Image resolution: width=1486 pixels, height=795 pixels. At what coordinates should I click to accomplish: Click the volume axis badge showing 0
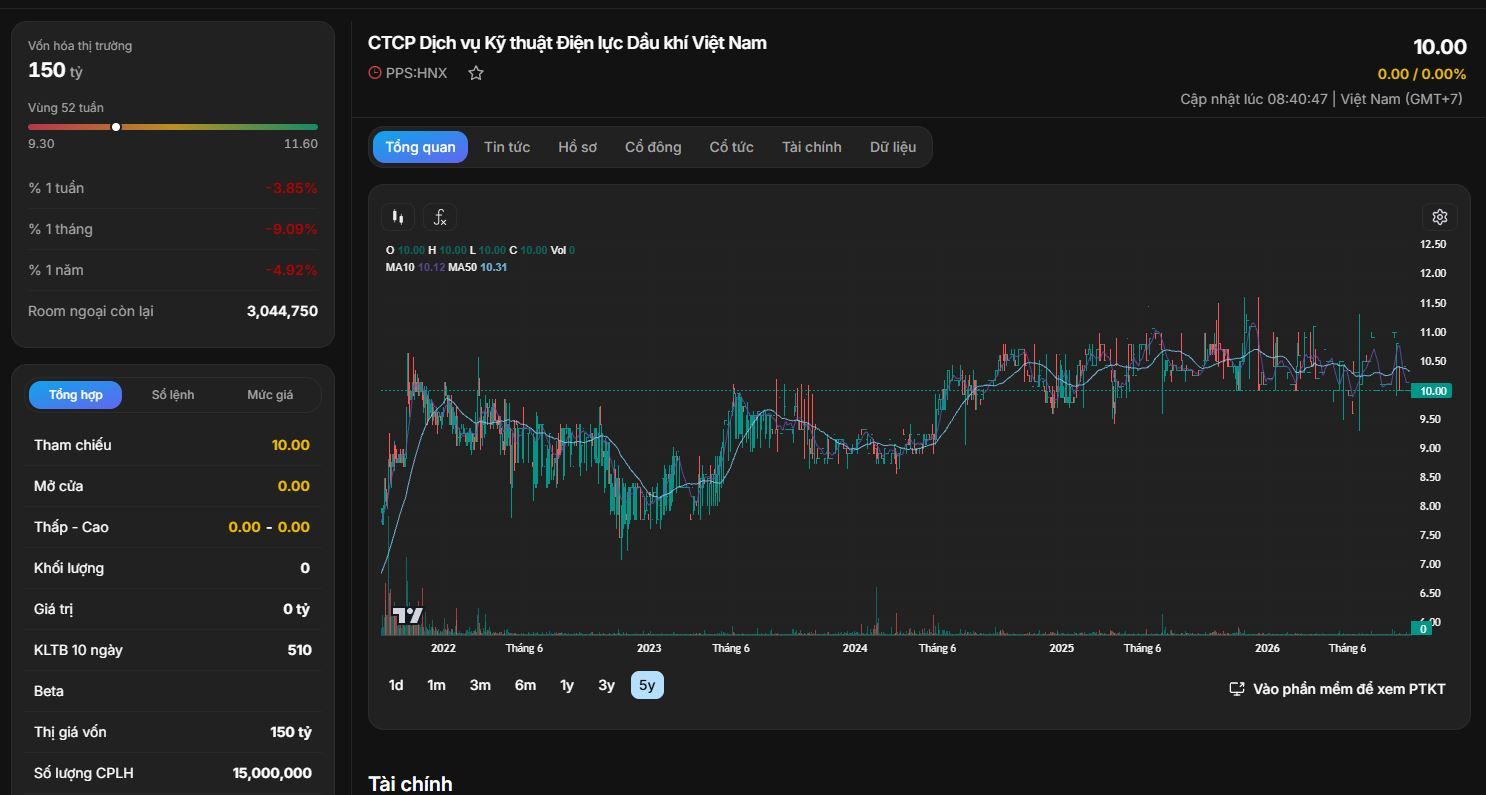1422,628
